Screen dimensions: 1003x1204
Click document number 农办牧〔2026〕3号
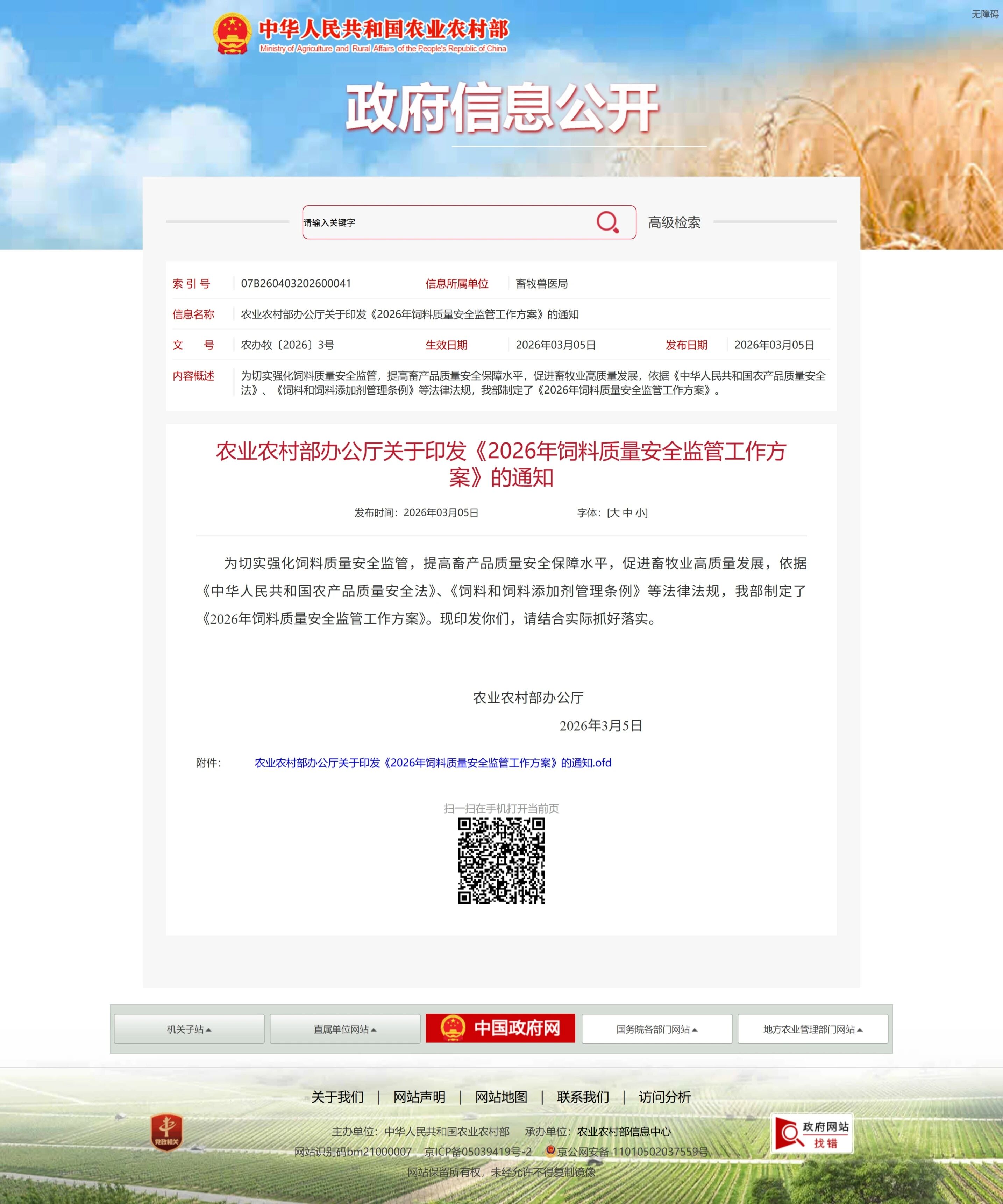[x=287, y=345]
